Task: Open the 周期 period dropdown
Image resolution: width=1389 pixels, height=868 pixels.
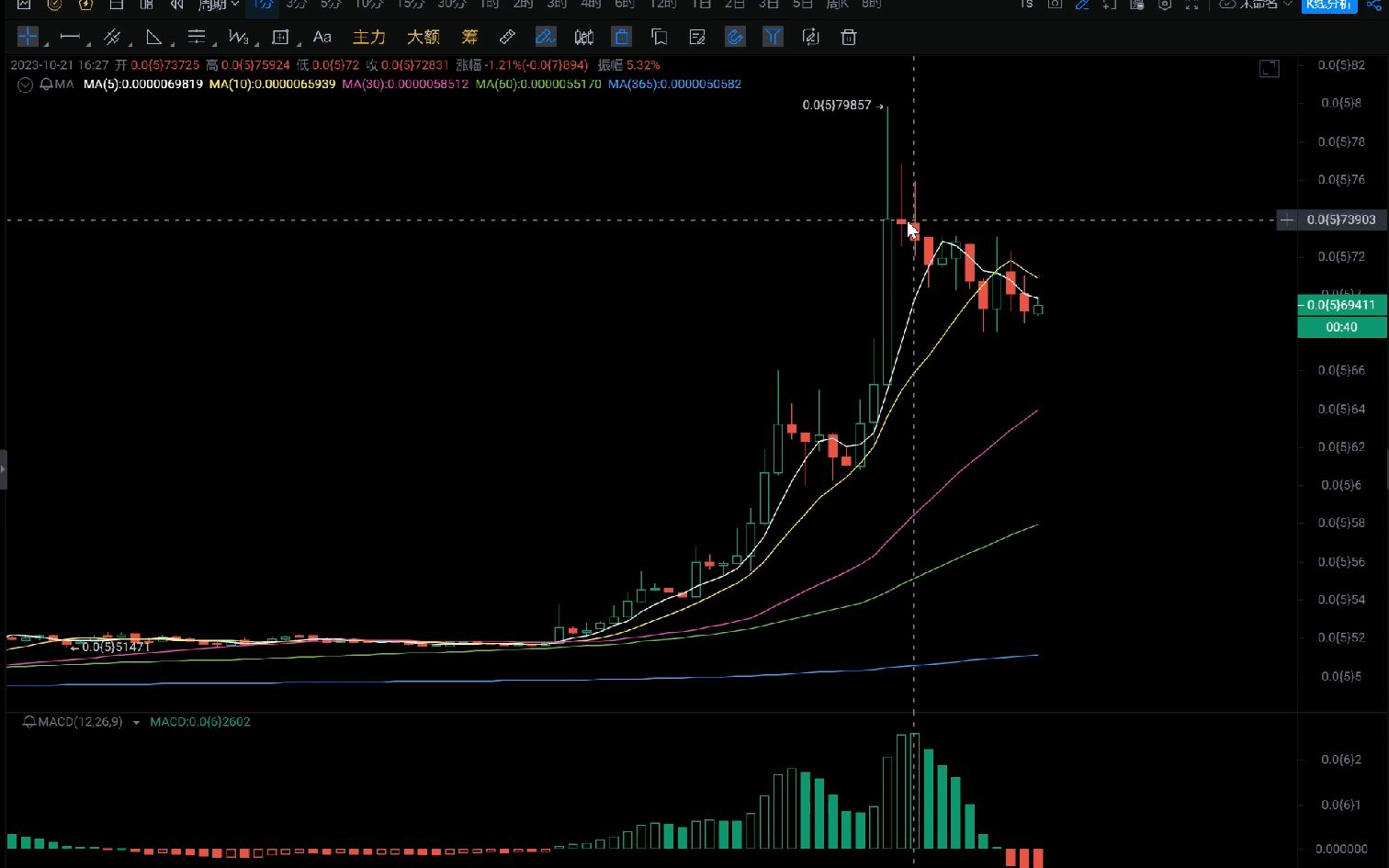Action: (x=218, y=5)
